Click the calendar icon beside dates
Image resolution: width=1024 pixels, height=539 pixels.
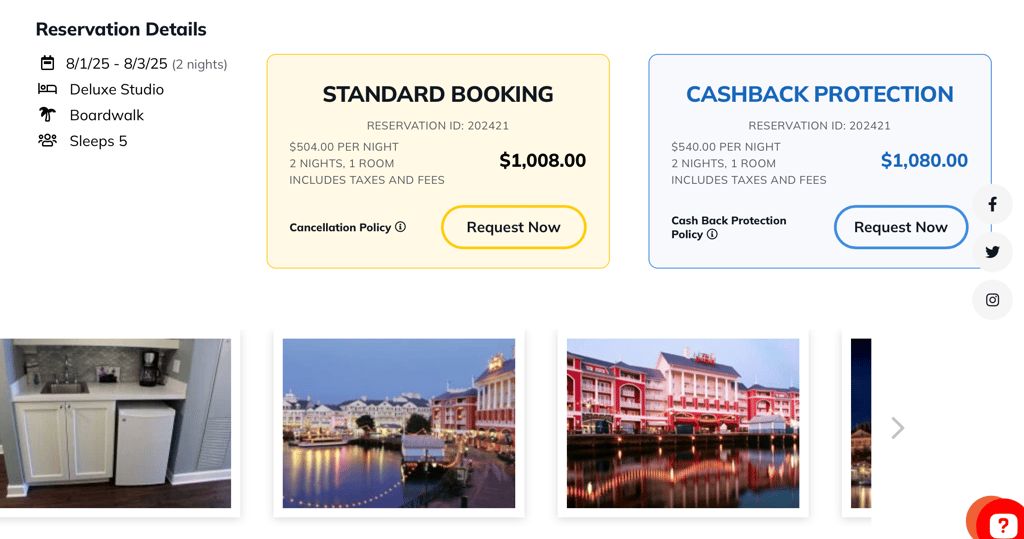47,63
